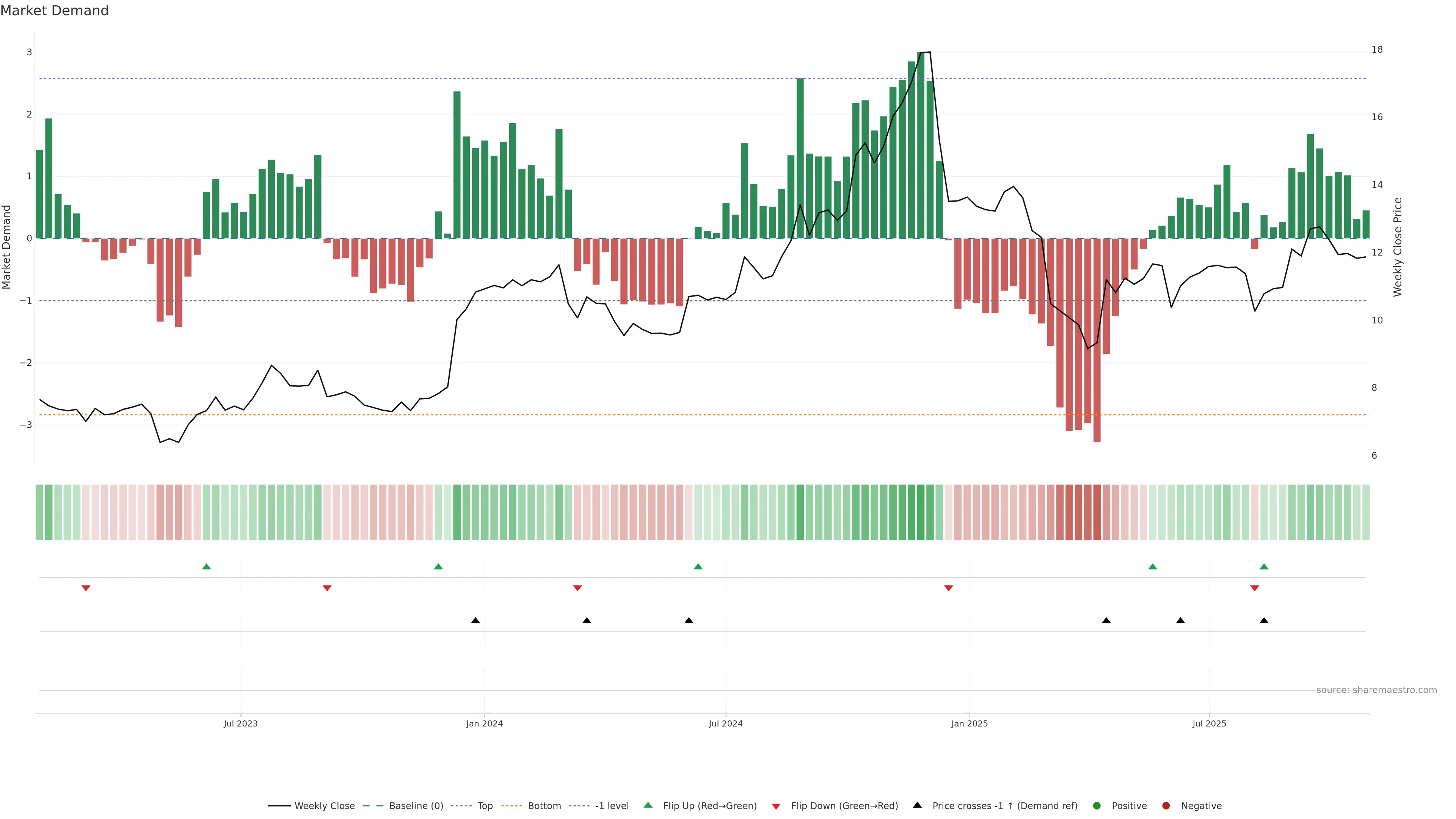1456x819 pixels.
Task: Click the Jan 2024 x-axis label
Action: tap(485, 723)
